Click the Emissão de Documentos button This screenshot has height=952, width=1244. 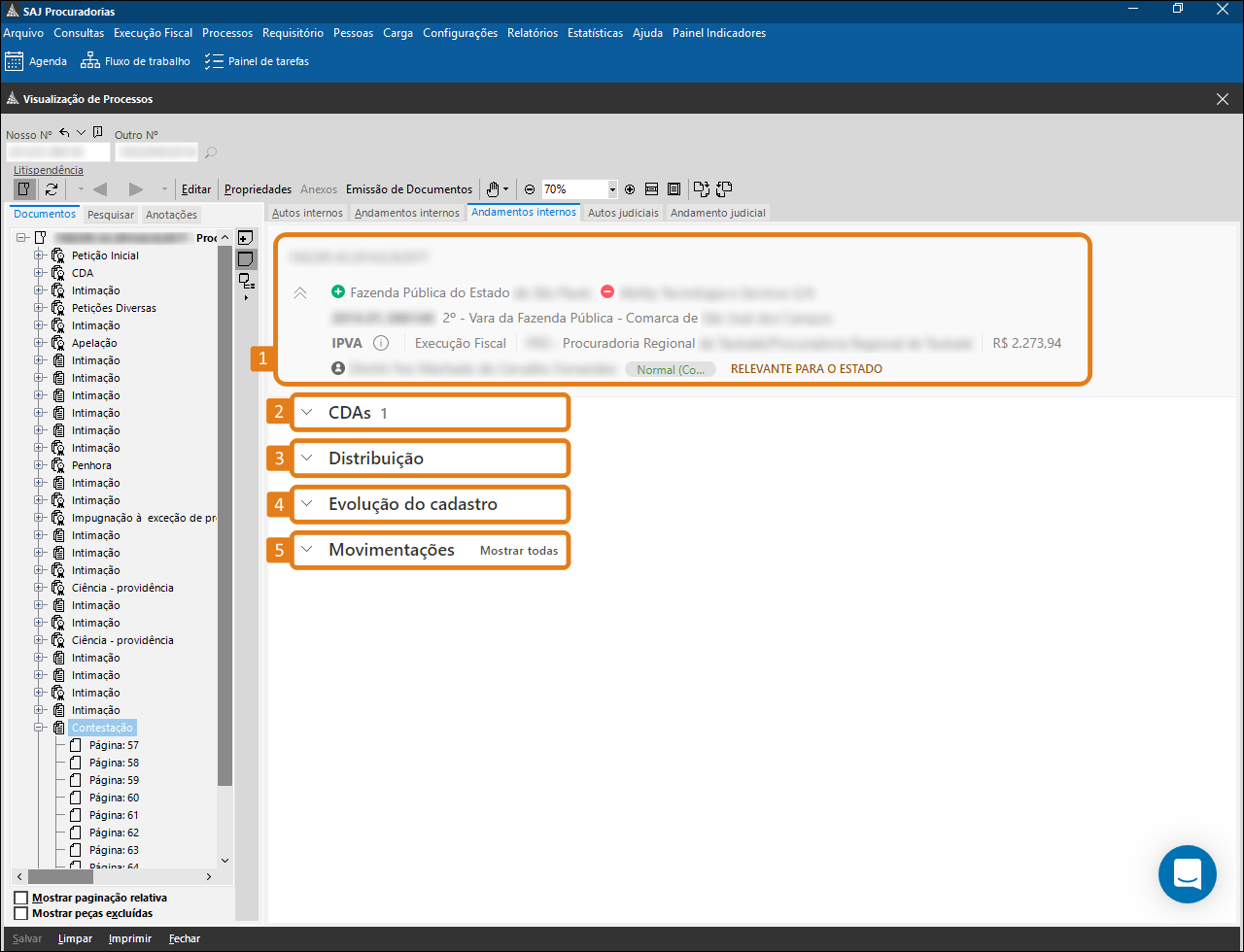[409, 189]
